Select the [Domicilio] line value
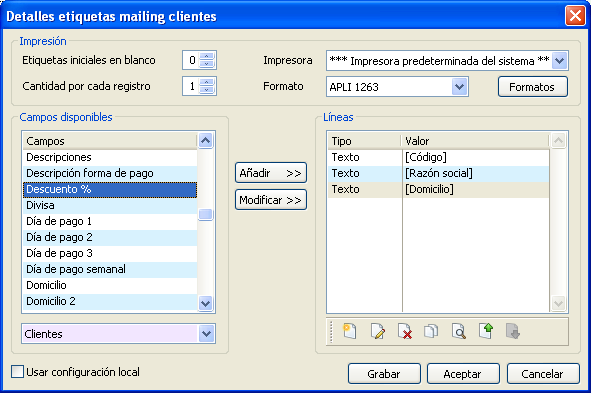 point(476,190)
